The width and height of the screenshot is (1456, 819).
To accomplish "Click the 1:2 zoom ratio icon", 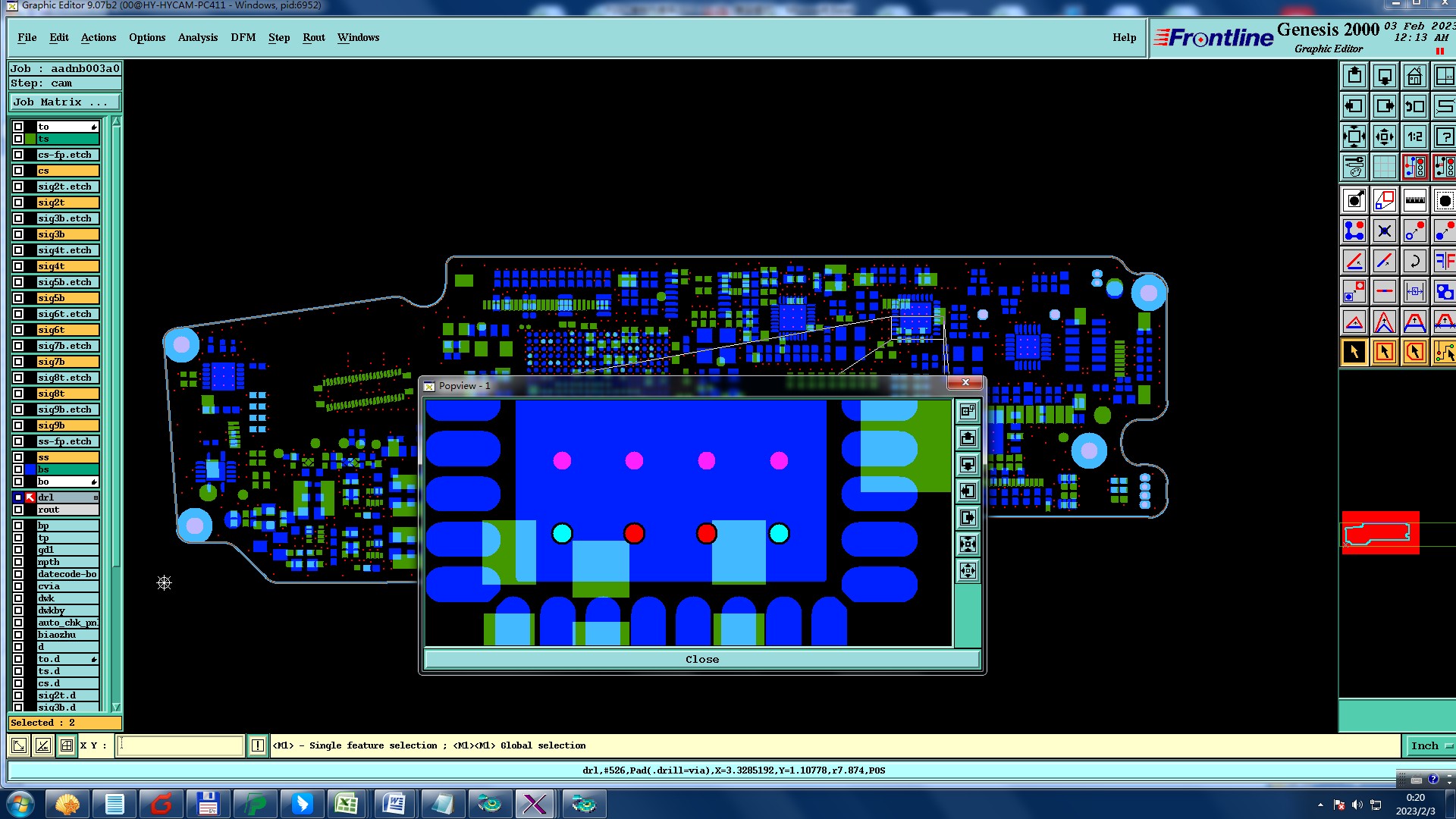I will pyautogui.click(x=1414, y=137).
